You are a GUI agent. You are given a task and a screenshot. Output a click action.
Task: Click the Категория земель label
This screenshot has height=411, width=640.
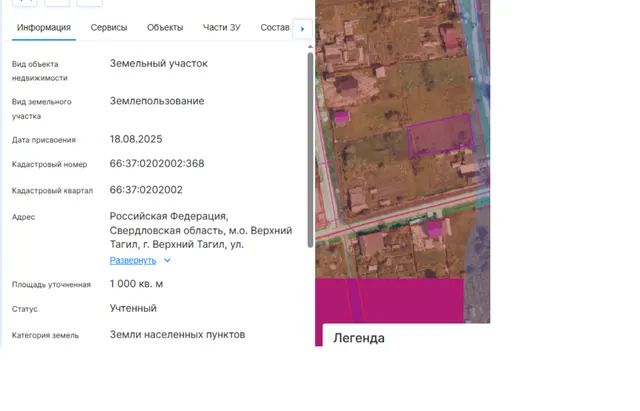click(45, 335)
